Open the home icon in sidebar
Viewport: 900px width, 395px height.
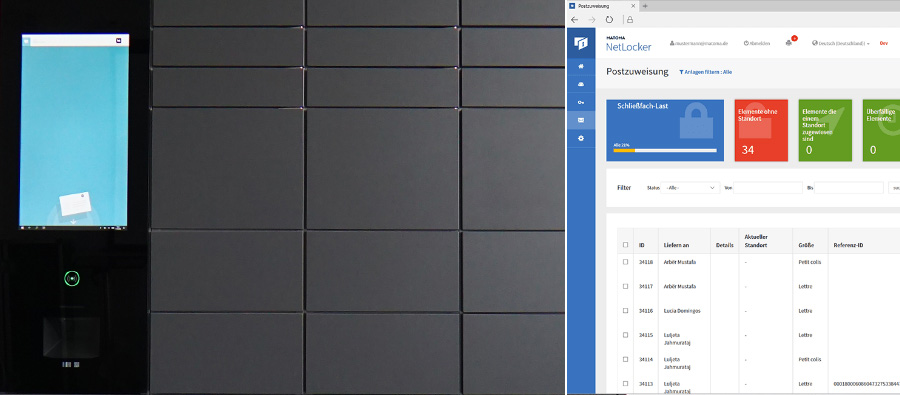(x=581, y=66)
